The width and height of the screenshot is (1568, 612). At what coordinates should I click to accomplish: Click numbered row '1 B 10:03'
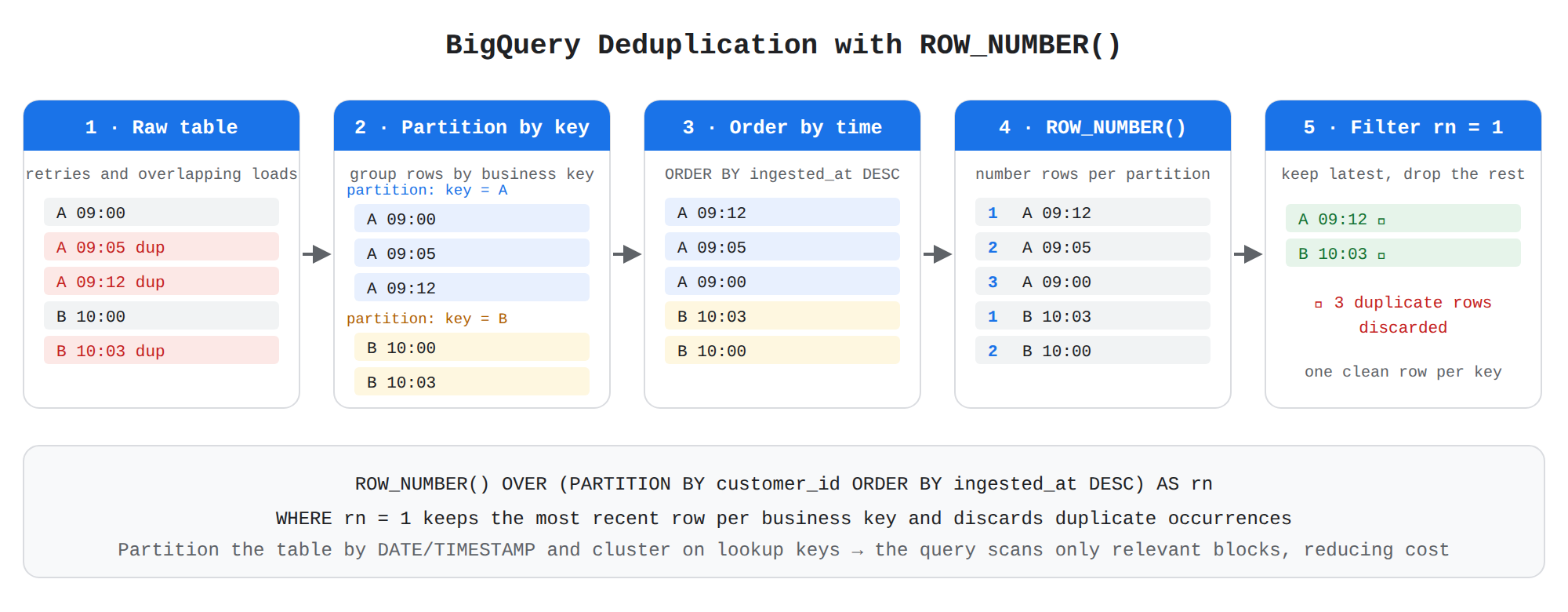pos(1093,315)
